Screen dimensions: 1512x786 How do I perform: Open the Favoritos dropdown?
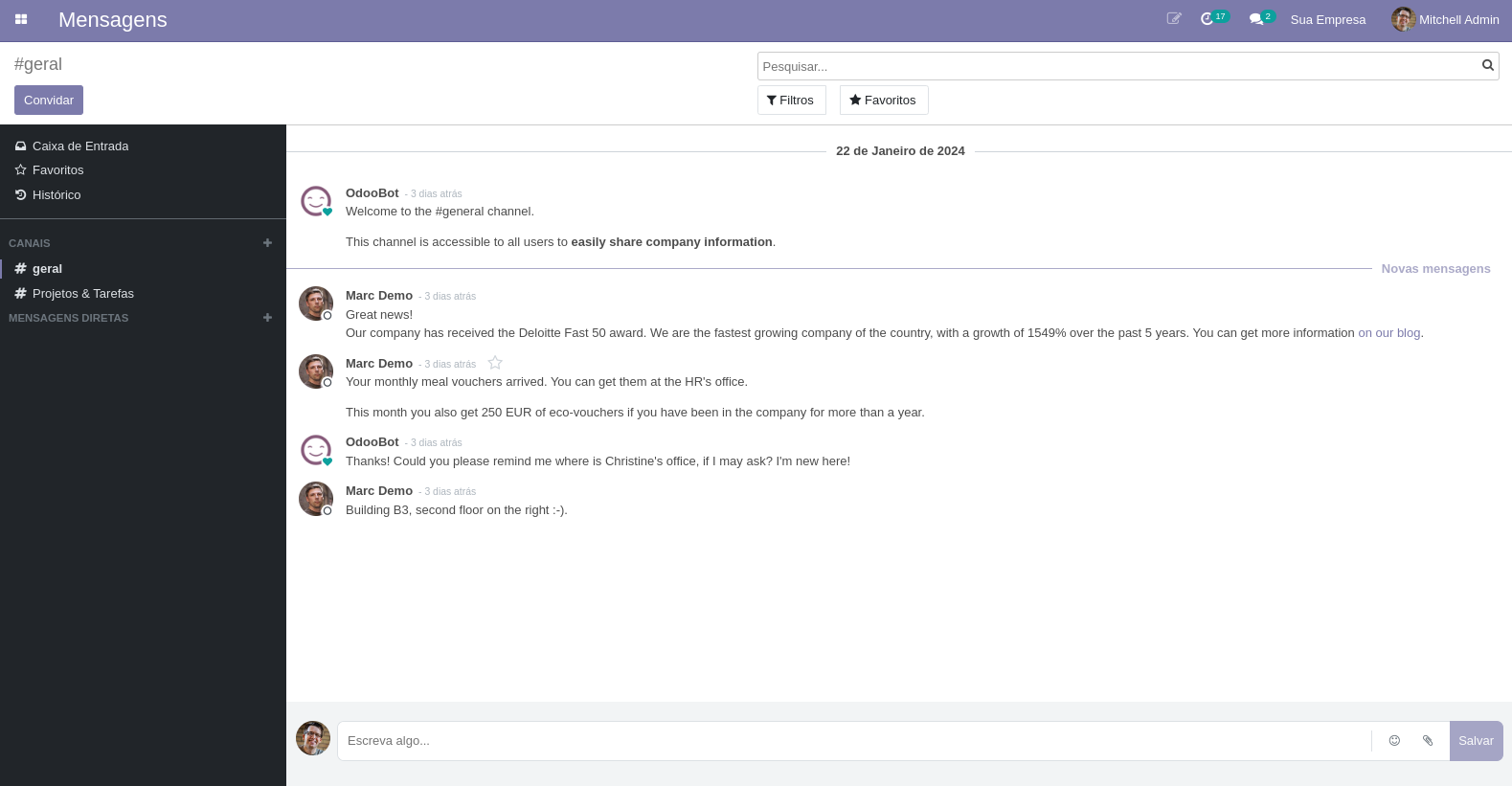(884, 100)
